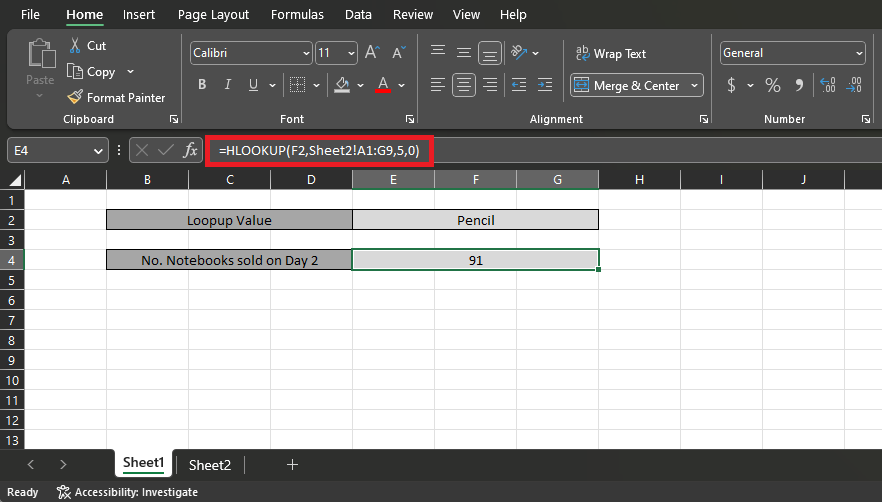
Task: Align text to middle vertically
Action: [464, 52]
